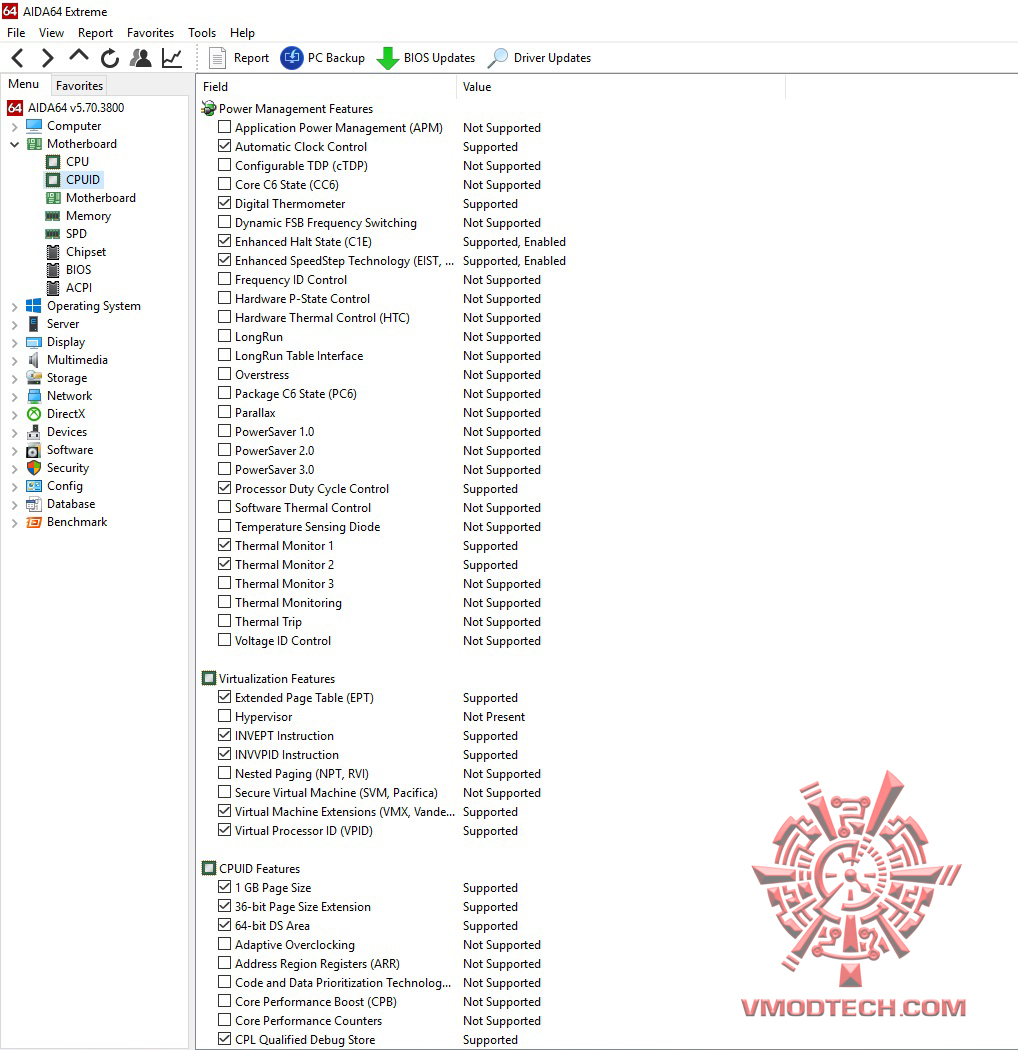Toggle Digital Thermometer checkbox

tap(224, 202)
